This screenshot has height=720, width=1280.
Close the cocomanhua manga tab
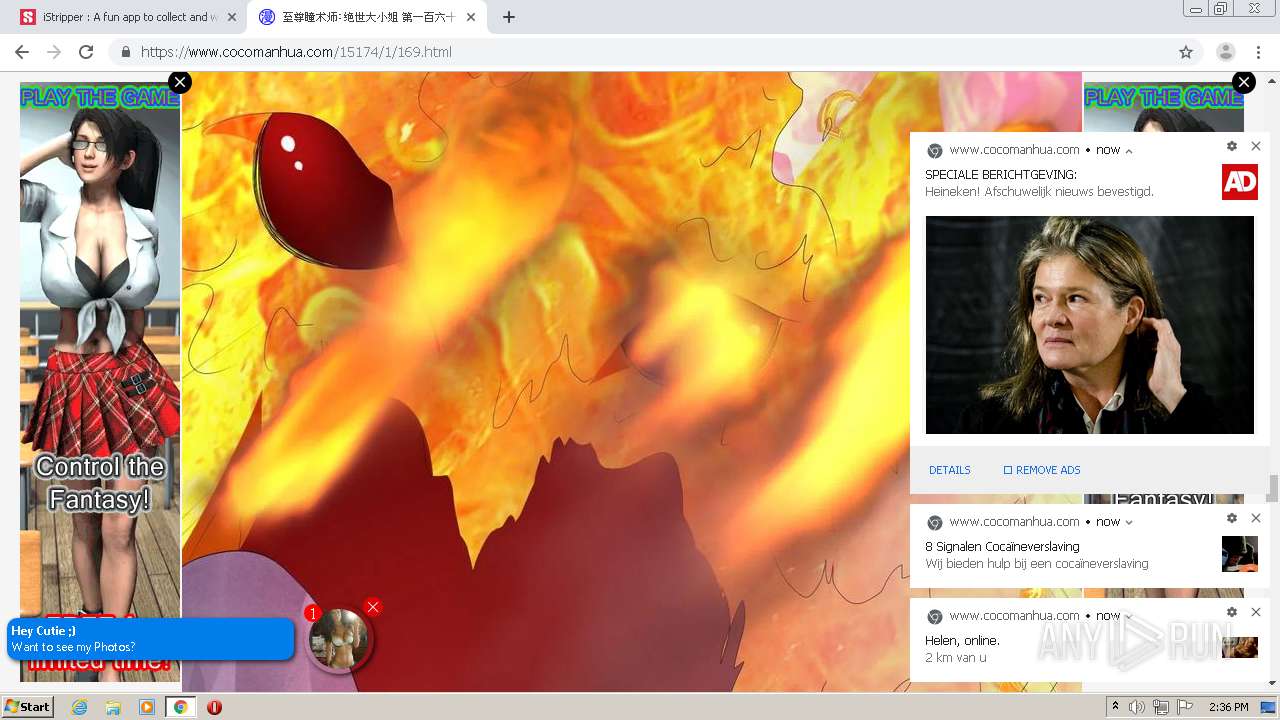(470, 17)
